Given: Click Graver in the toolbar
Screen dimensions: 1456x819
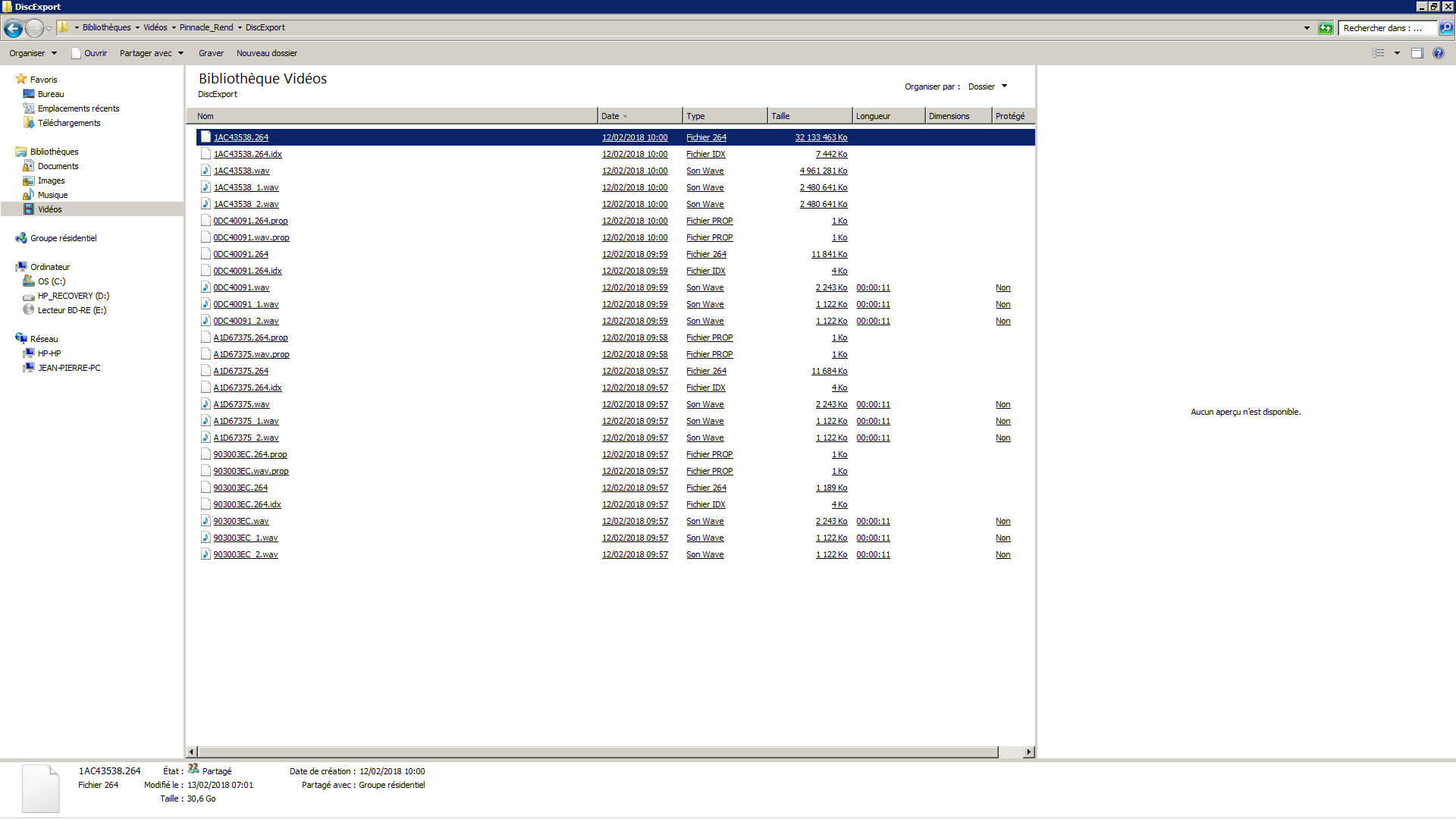Looking at the screenshot, I should click(211, 53).
